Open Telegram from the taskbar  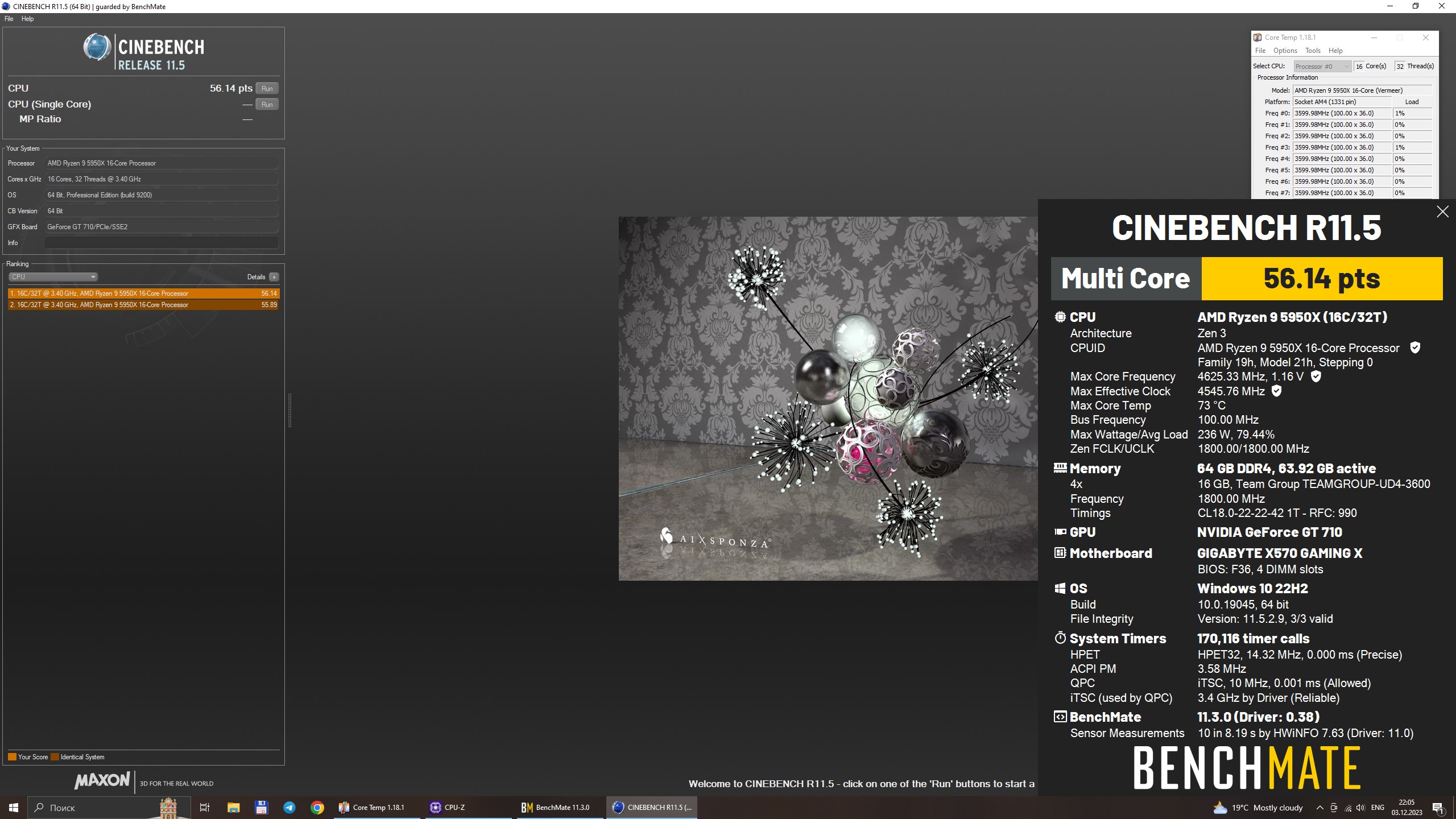[x=289, y=808]
